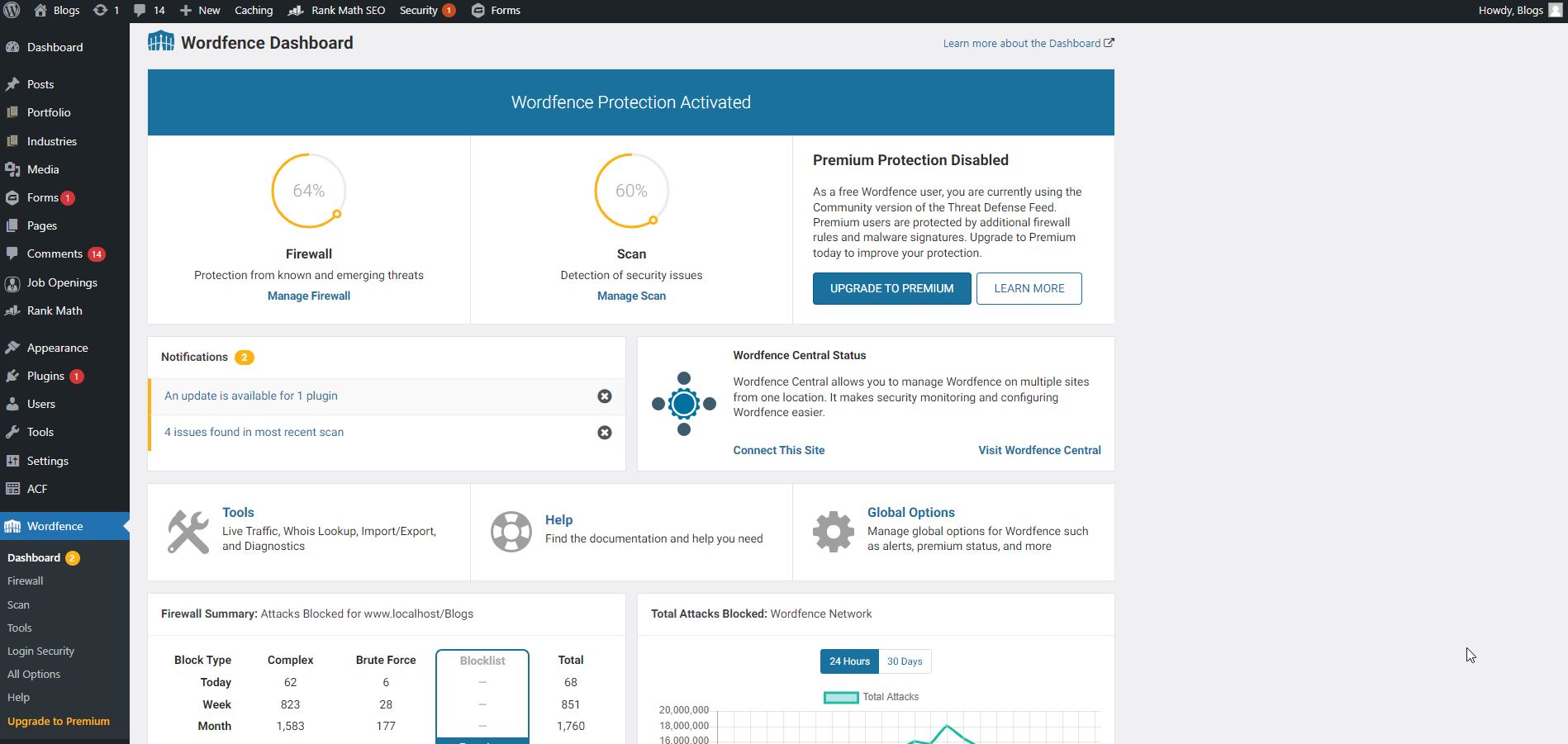
Task: Open Rank Math SEO in admin bar
Action: (x=336, y=11)
